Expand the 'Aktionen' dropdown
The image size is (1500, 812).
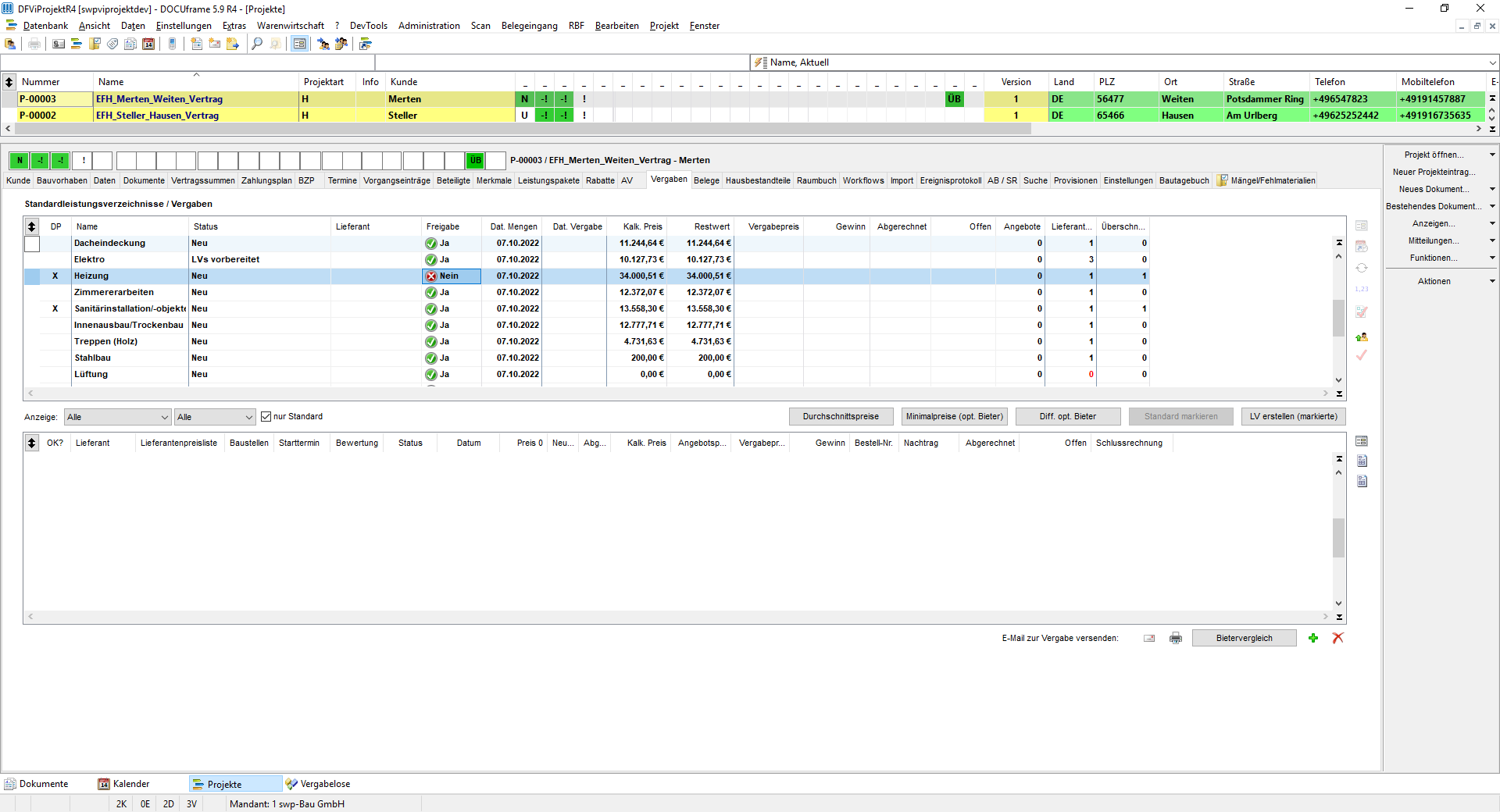click(x=1492, y=281)
